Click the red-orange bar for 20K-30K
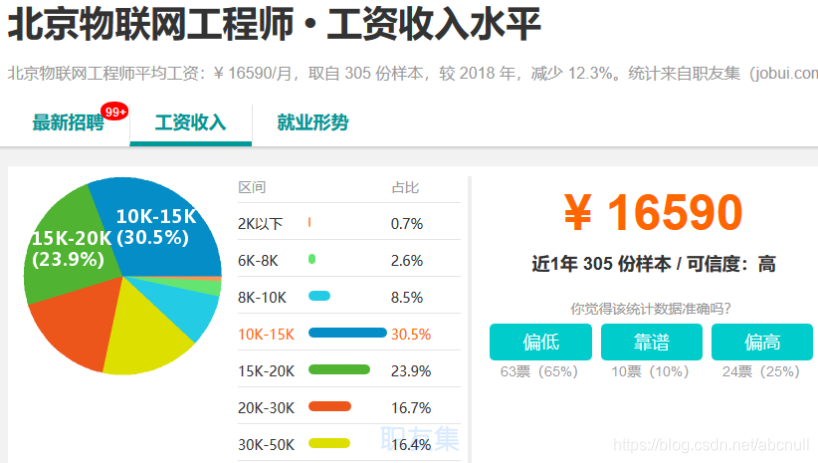 330,406
